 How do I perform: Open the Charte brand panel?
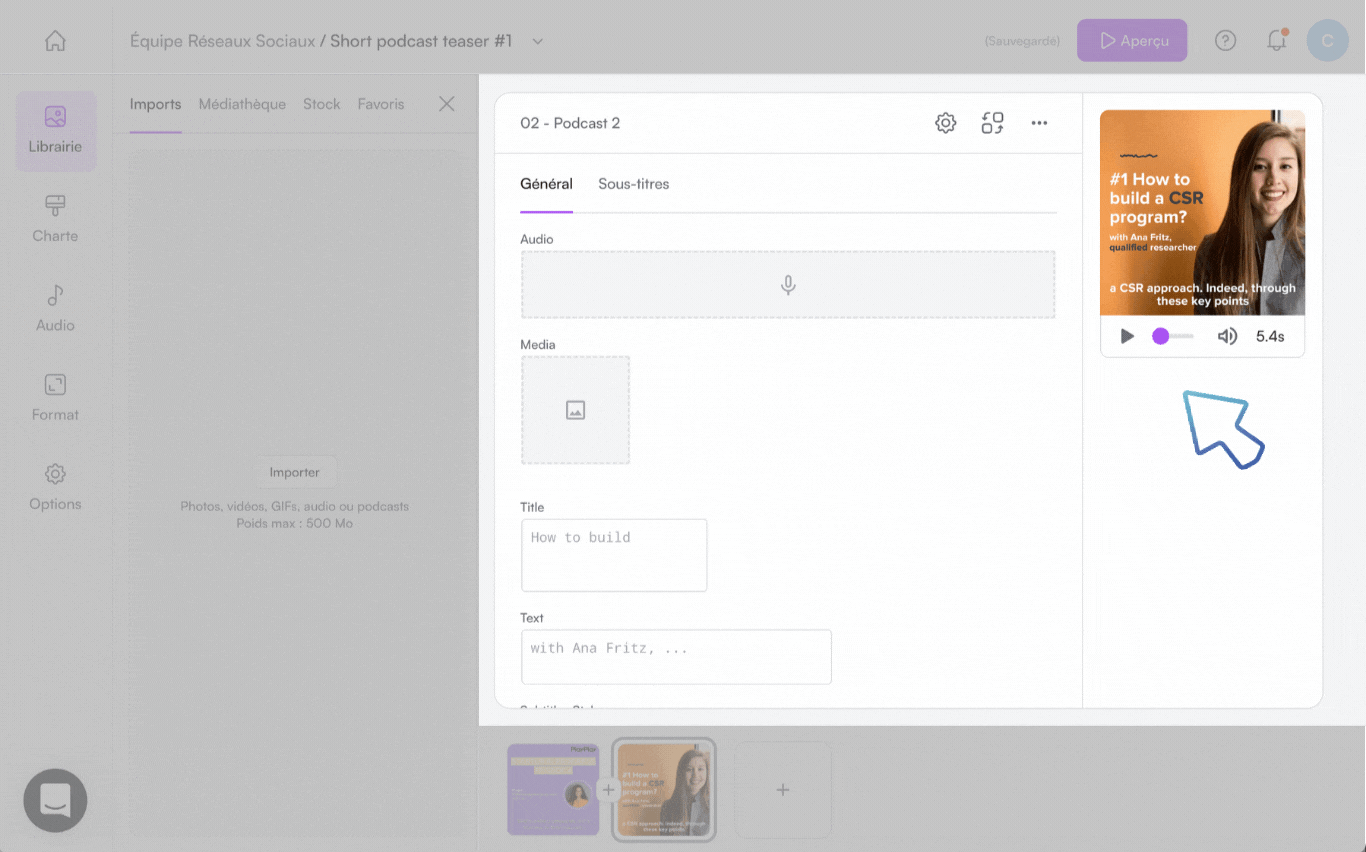click(x=55, y=220)
